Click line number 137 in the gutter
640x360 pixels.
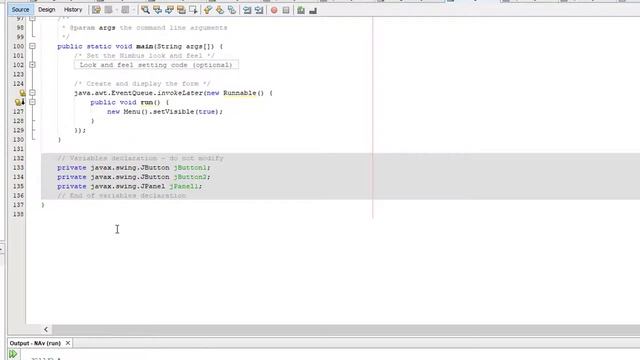(x=18, y=205)
